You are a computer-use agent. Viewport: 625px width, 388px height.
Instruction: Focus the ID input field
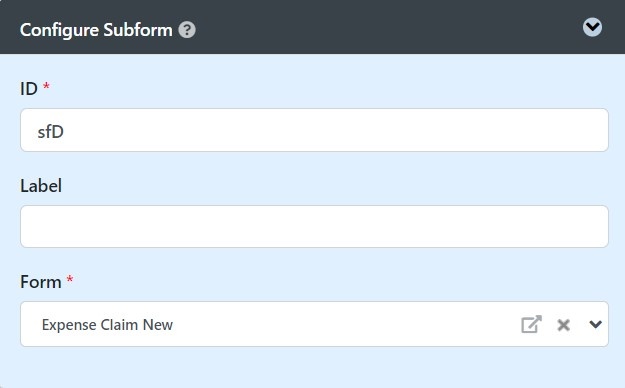pyautogui.click(x=314, y=130)
